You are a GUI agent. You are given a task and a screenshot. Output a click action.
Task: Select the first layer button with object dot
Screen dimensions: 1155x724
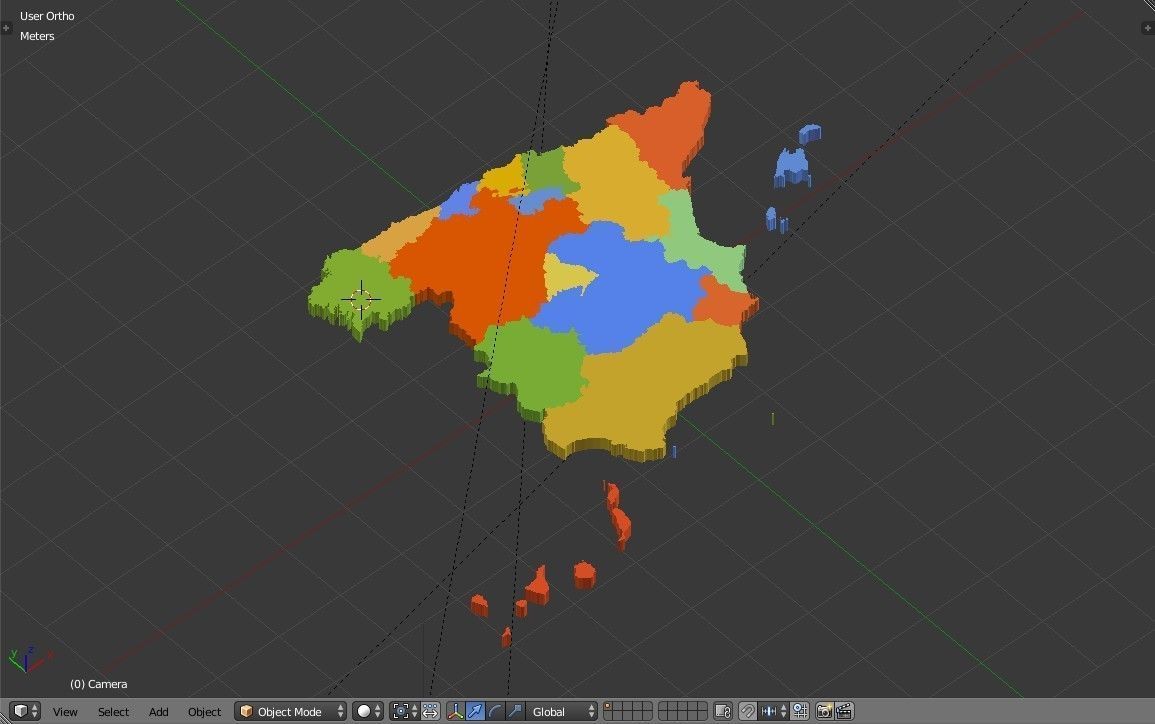(x=608, y=706)
